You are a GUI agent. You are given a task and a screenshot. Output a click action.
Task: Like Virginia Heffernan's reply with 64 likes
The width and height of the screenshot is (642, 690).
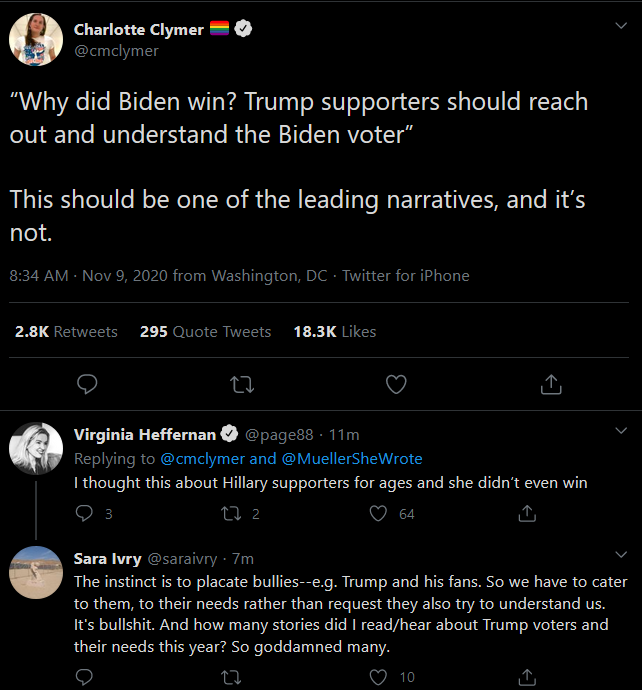point(378,513)
